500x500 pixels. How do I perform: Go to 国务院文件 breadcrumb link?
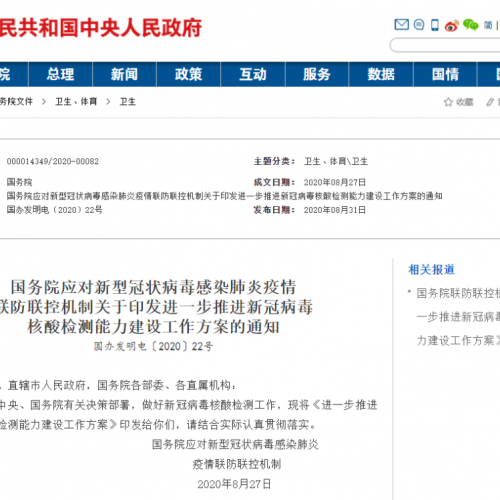click(16, 101)
